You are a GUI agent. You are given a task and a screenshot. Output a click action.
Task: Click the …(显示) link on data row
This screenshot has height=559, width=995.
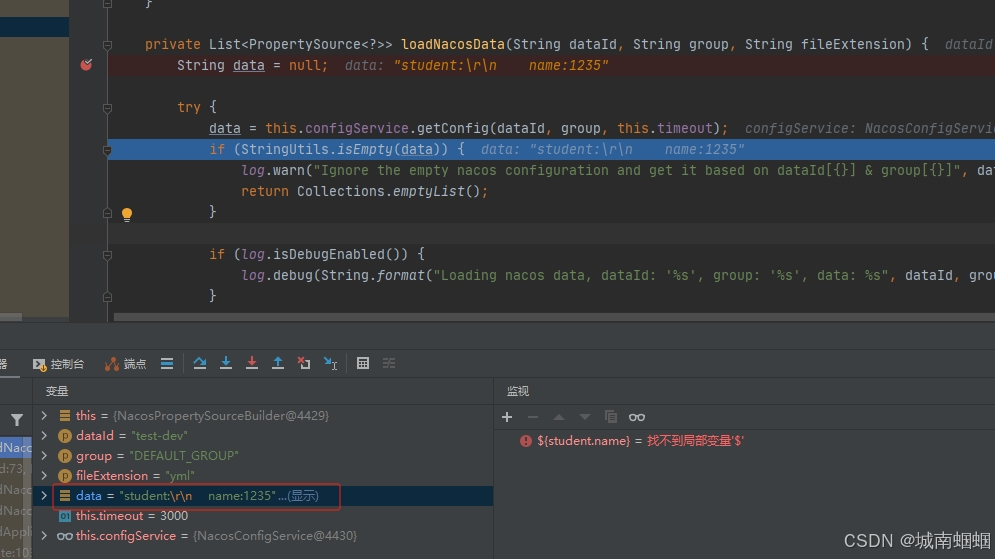pyautogui.click(x=298, y=496)
